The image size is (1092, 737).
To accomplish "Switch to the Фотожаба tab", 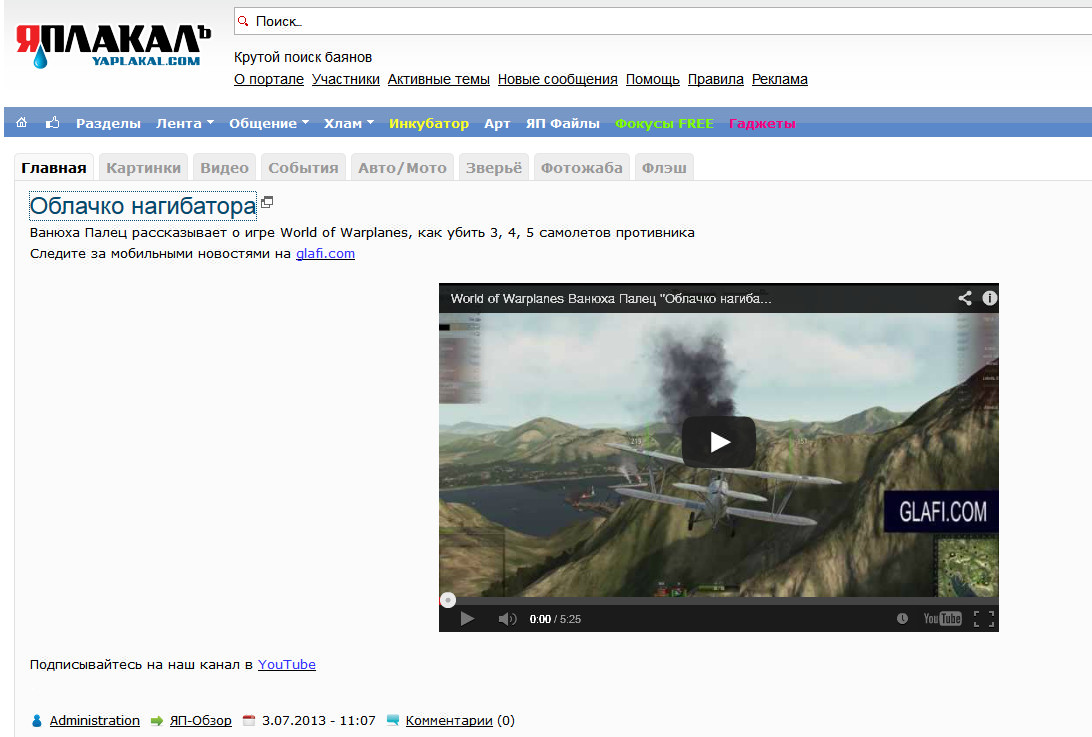I will (581, 168).
